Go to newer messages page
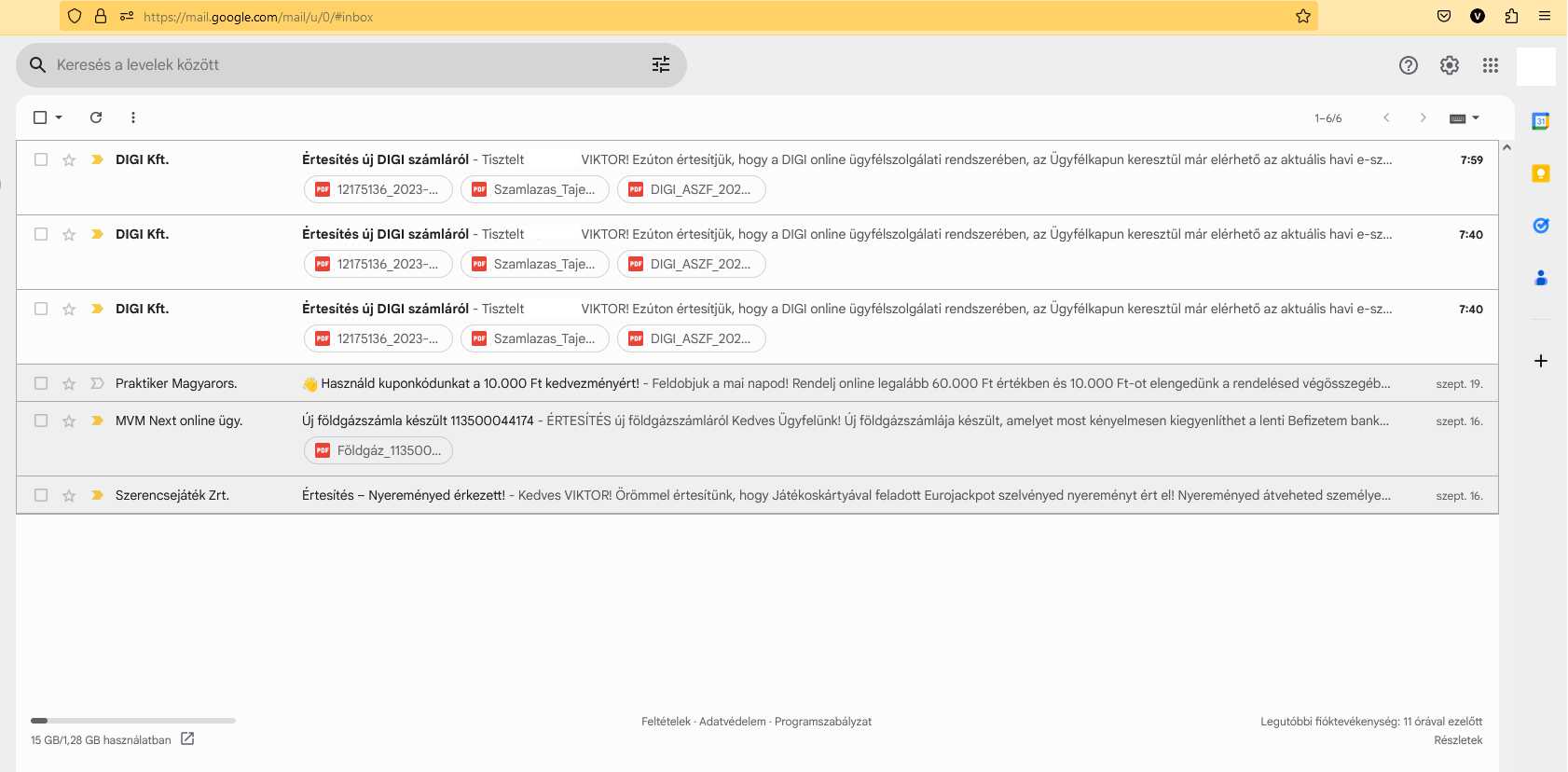The height and width of the screenshot is (772, 1568). 1386,117
